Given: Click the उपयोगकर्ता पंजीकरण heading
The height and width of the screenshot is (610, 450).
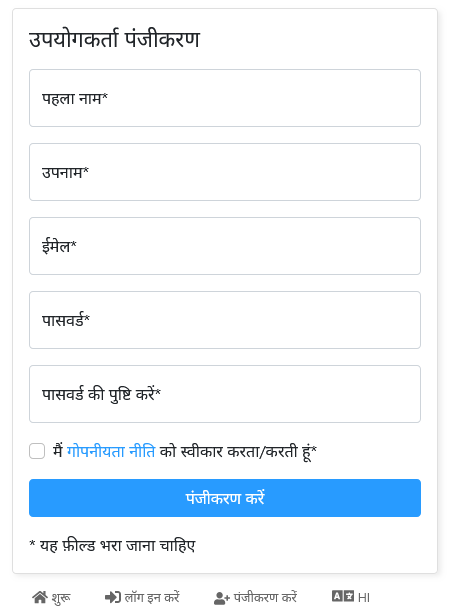Looking at the screenshot, I should pyautogui.click(x=114, y=39).
